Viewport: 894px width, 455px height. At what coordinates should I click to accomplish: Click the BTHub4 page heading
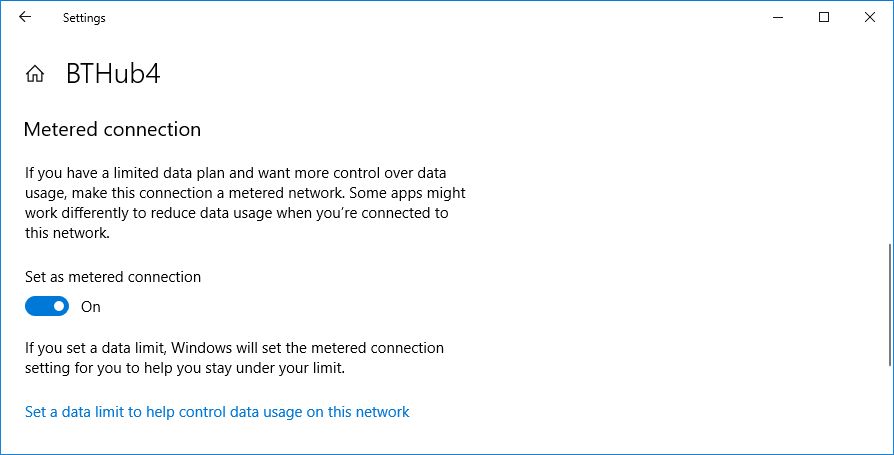(113, 74)
